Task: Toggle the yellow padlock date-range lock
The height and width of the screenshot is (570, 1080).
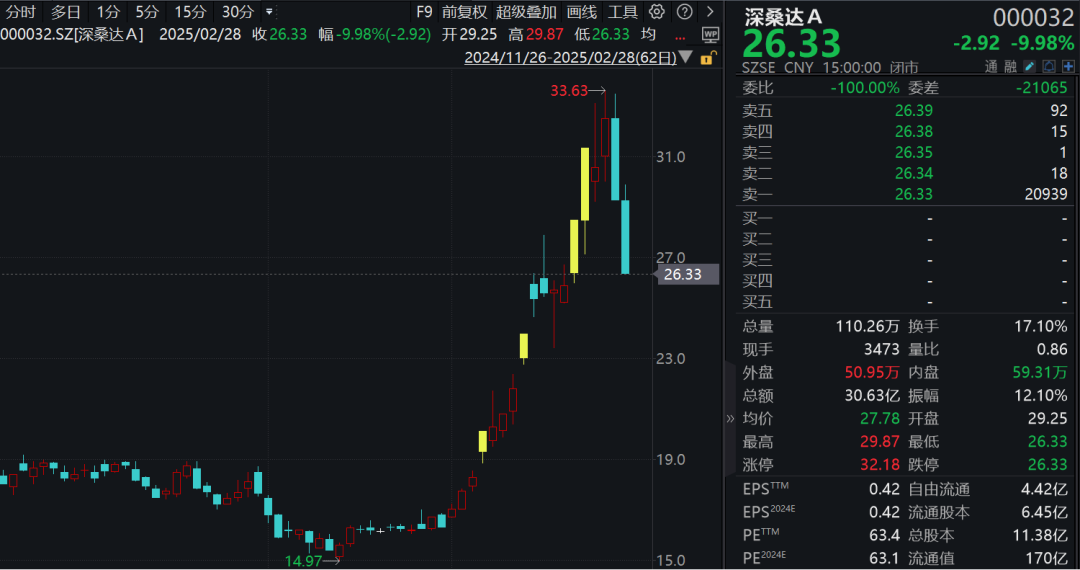Action: (707, 58)
